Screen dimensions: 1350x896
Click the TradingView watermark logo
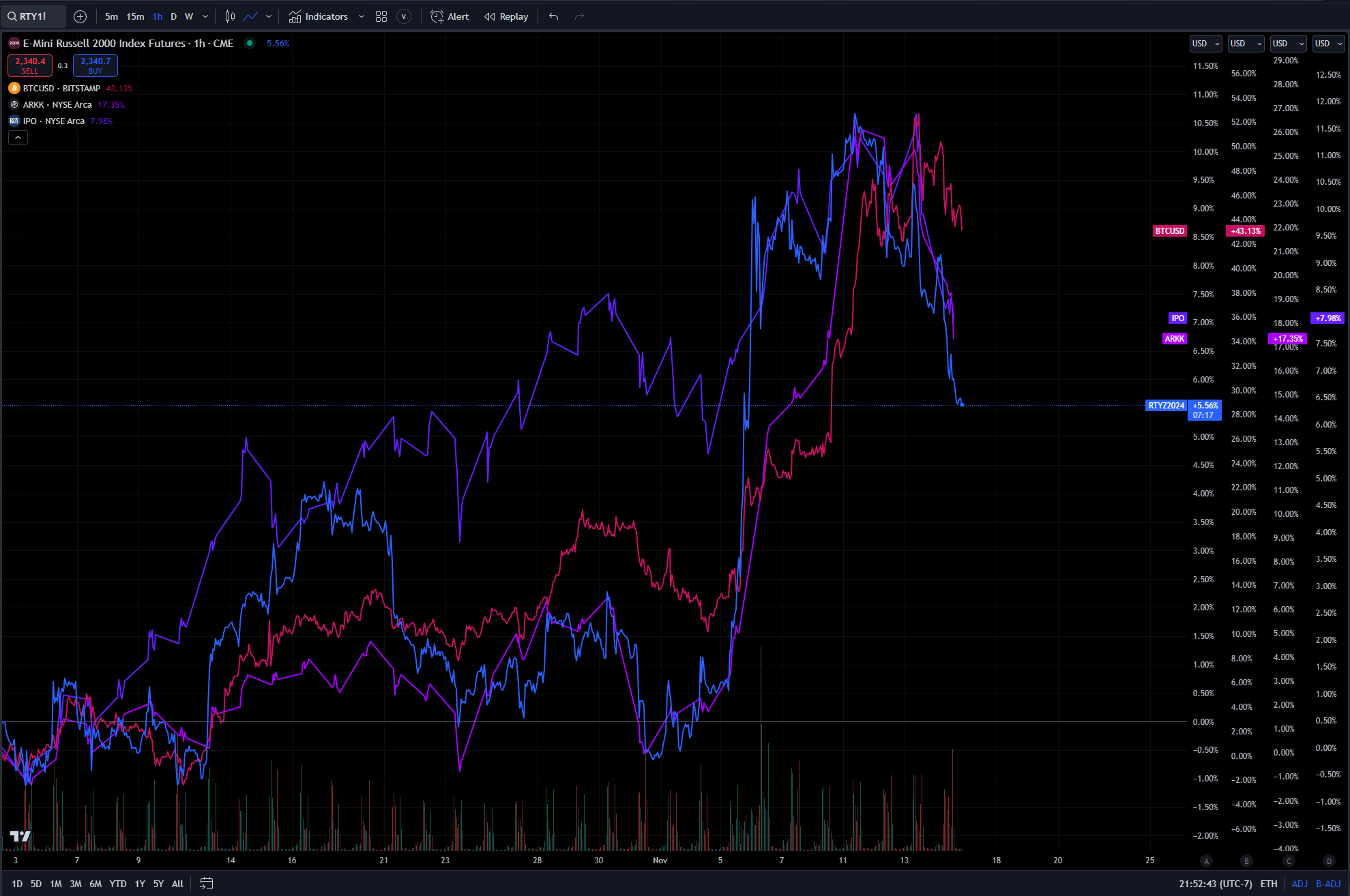point(20,835)
